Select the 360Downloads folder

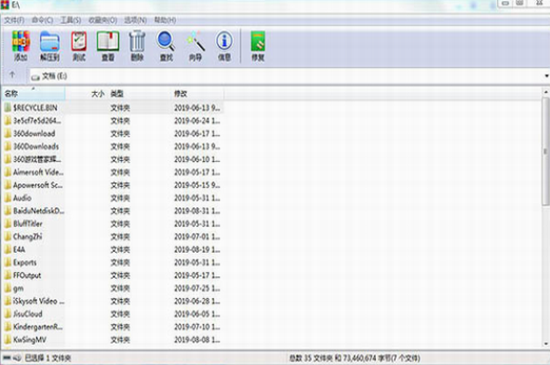click(x=36, y=146)
